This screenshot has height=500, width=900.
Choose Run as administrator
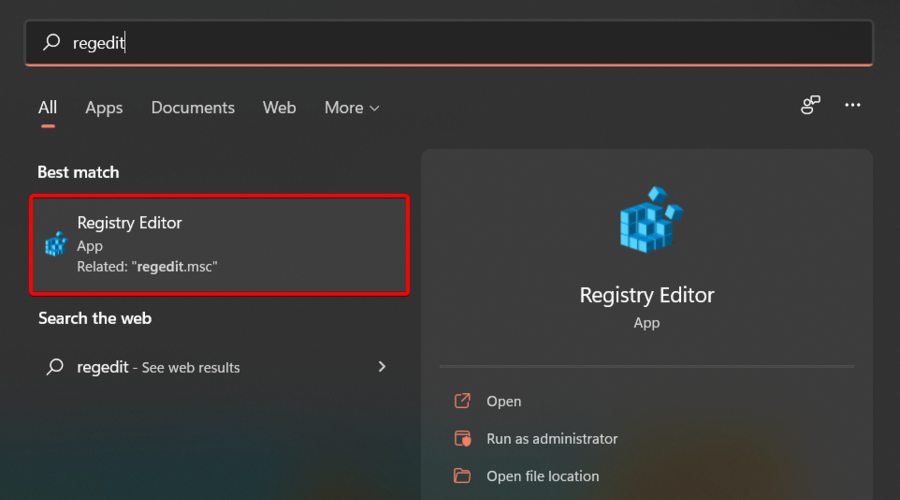[552, 439]
